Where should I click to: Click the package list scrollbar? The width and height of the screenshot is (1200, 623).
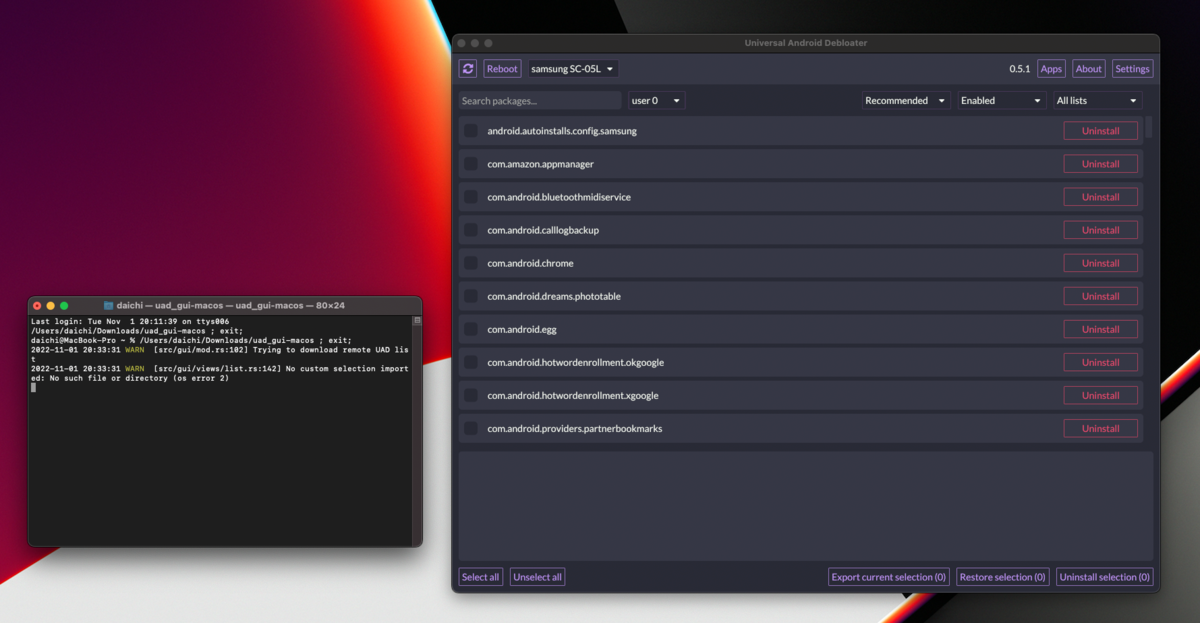click(1149, 126)
